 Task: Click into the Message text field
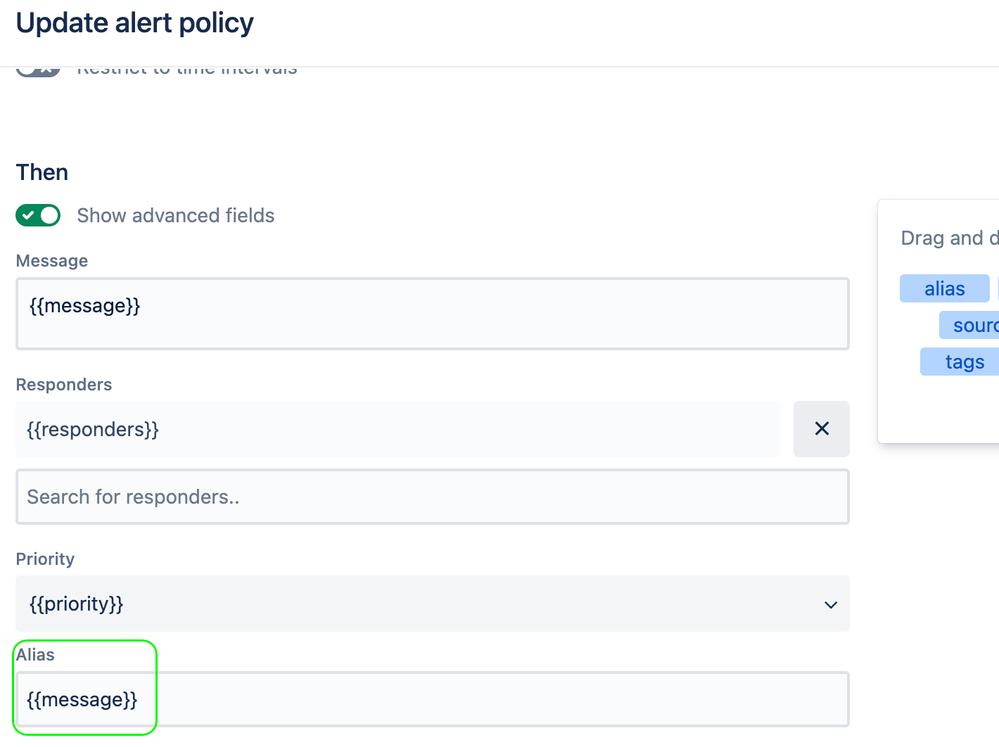tap(432, 313)
